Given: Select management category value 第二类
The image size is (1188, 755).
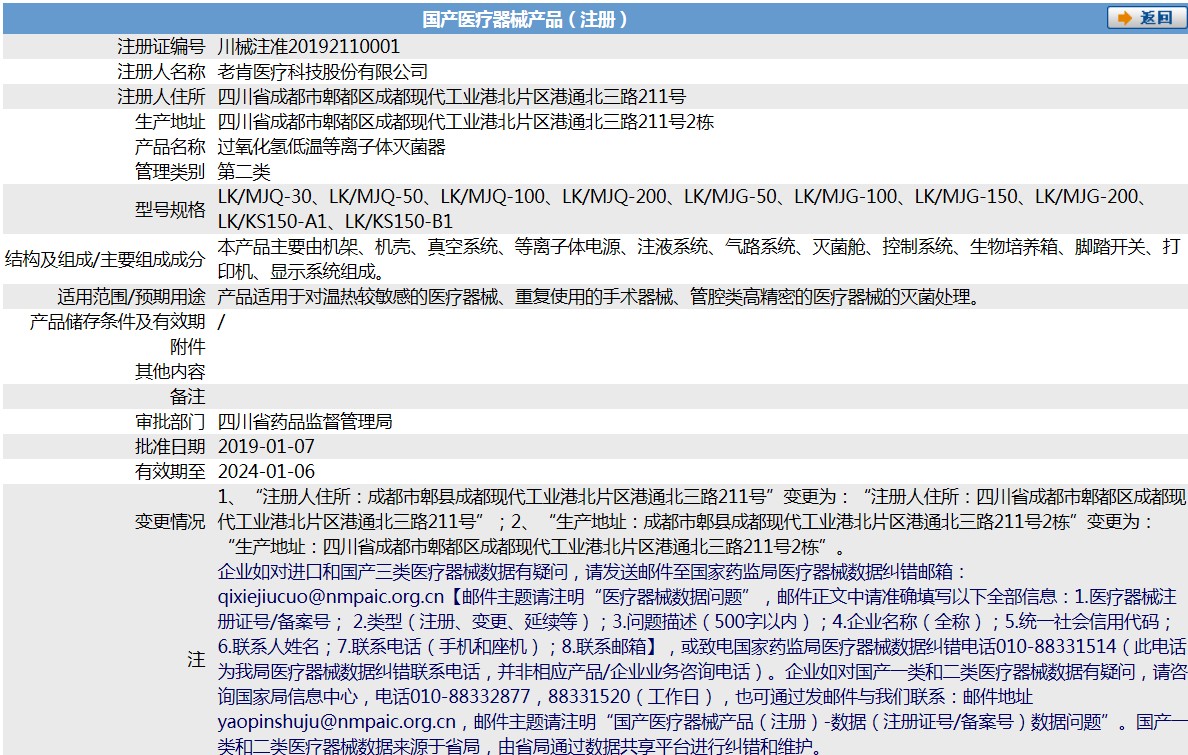Looking at the screenshot, I should (x=244, y=171).
